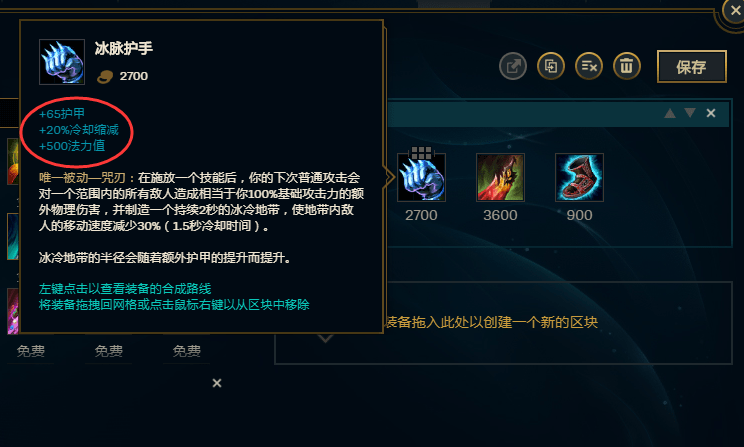This screenshot has height=447, width=744.
Task: Click the second 免费 item label
Action: pyautogui.click(x=109, y=351)
